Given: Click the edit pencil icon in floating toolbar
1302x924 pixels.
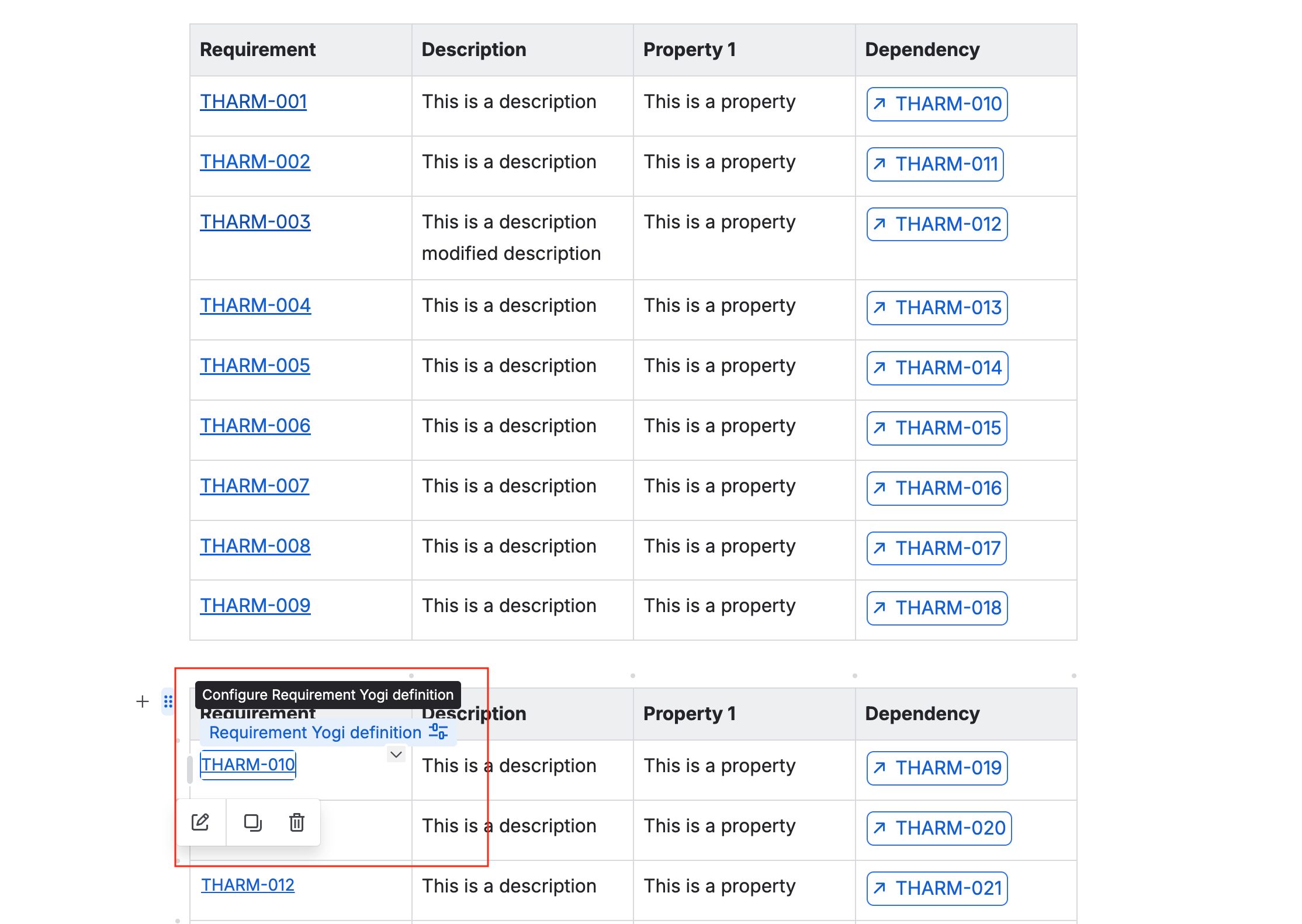Looking at the screenshot, I should tap(200, 822).
